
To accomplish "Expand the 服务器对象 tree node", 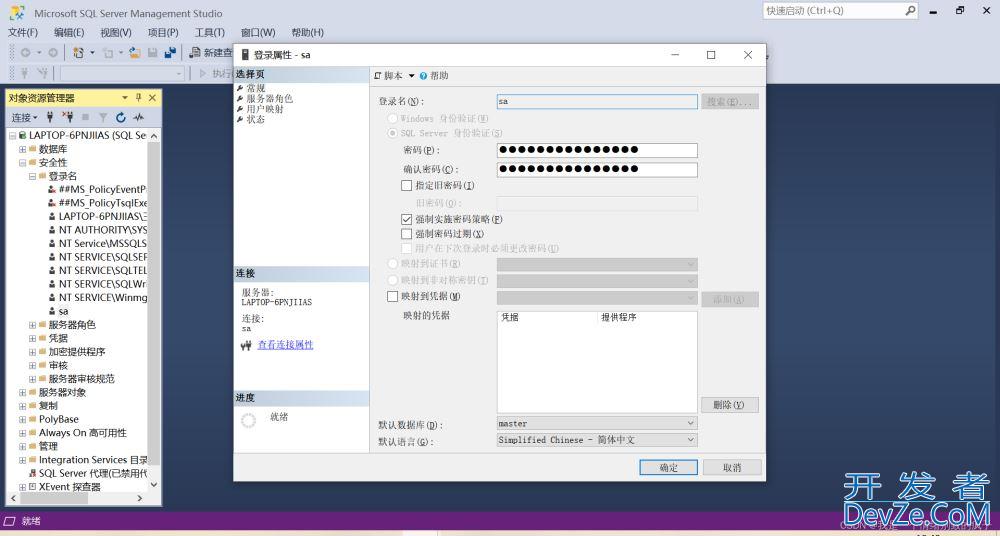I will 22,392.
